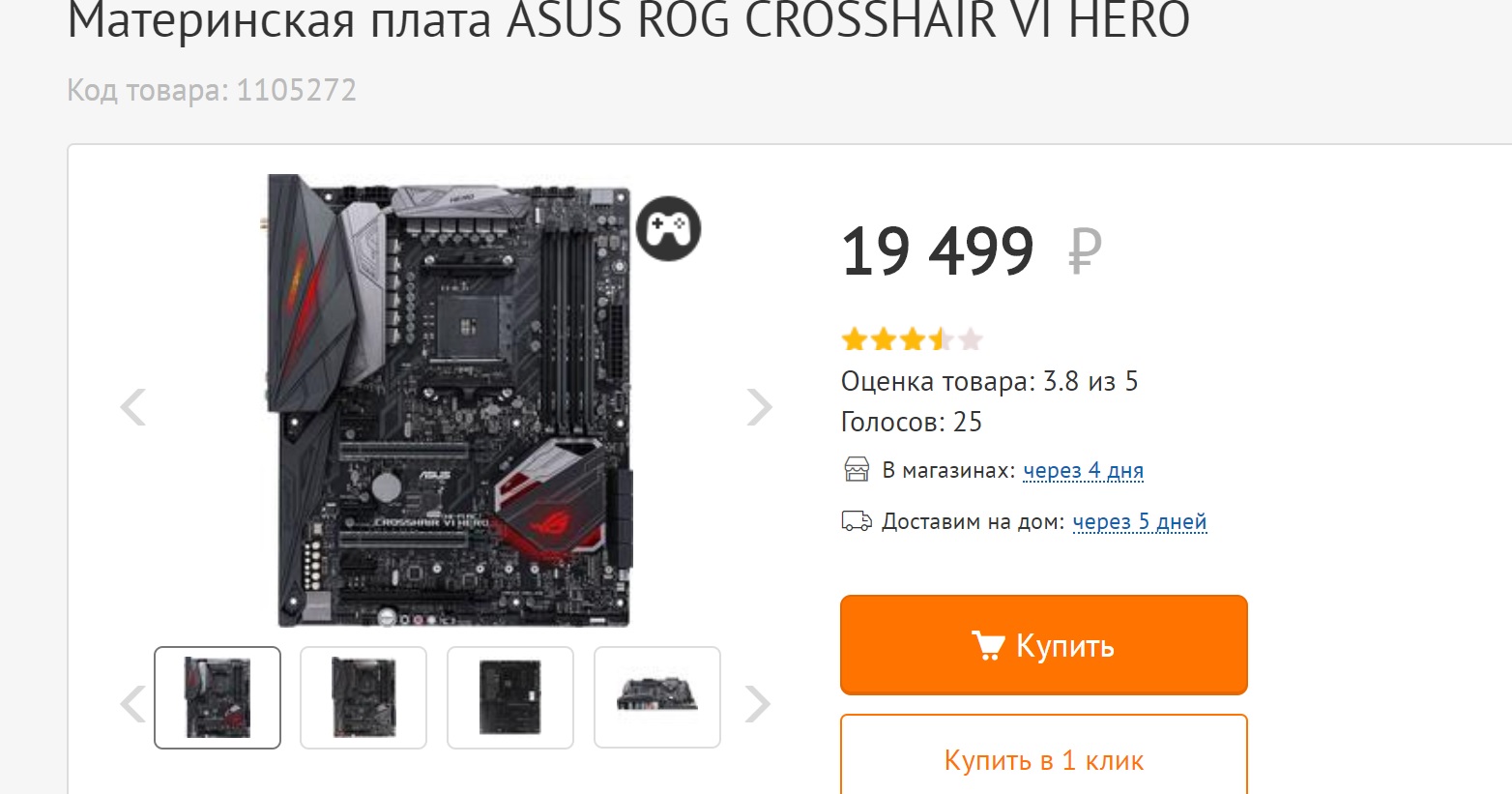Click the shopping cart icon in Купить
Screen dimensions: 1512x794
[x=988, y=645]
